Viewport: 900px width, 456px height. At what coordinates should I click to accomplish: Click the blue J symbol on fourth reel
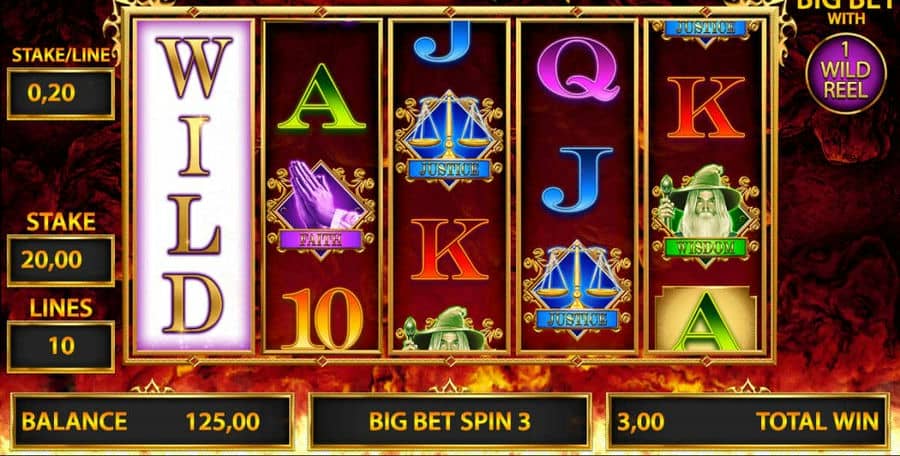(577, 180)
